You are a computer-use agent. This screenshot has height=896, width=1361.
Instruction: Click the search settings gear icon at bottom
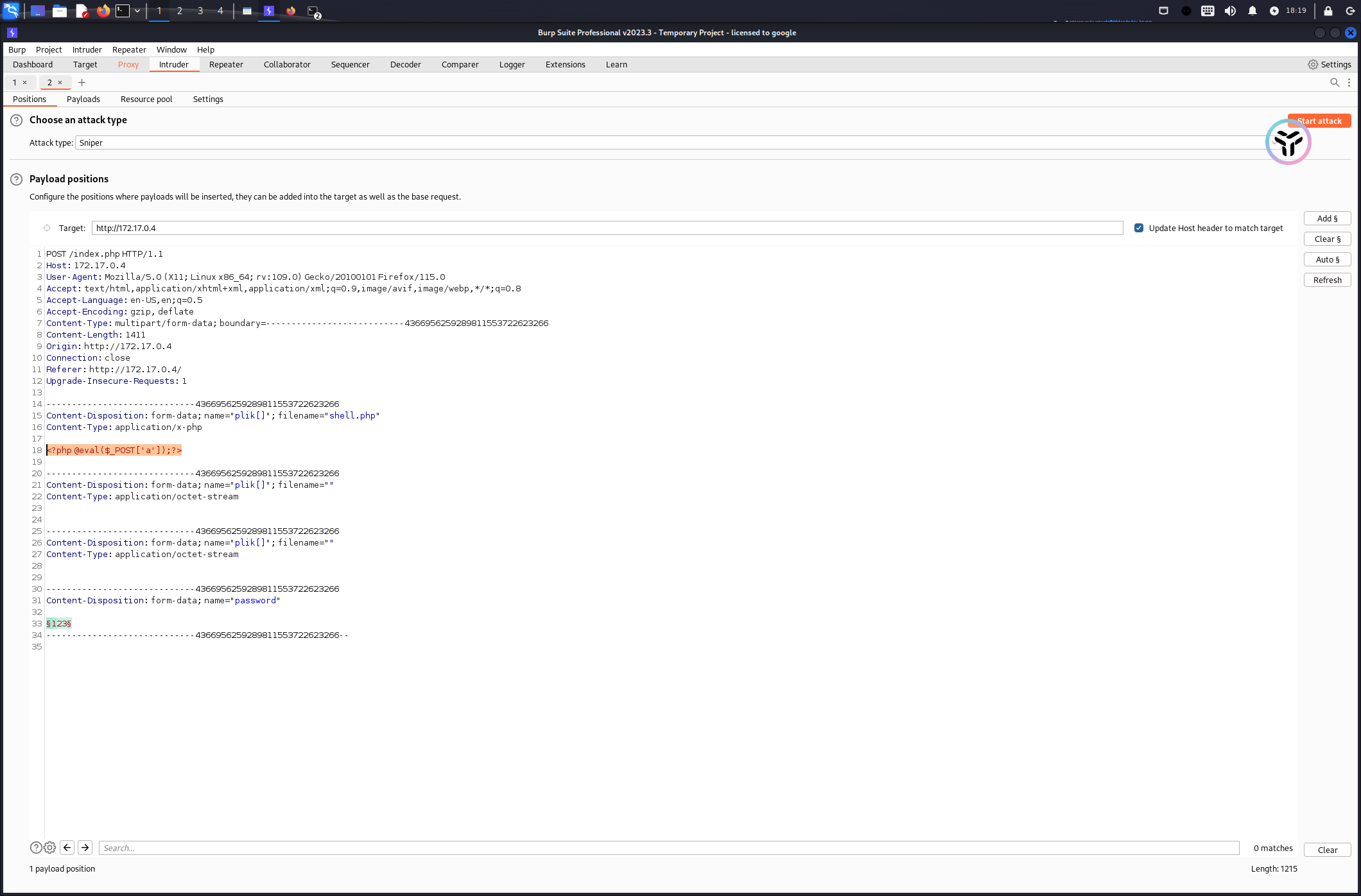(x=50, y=847)
